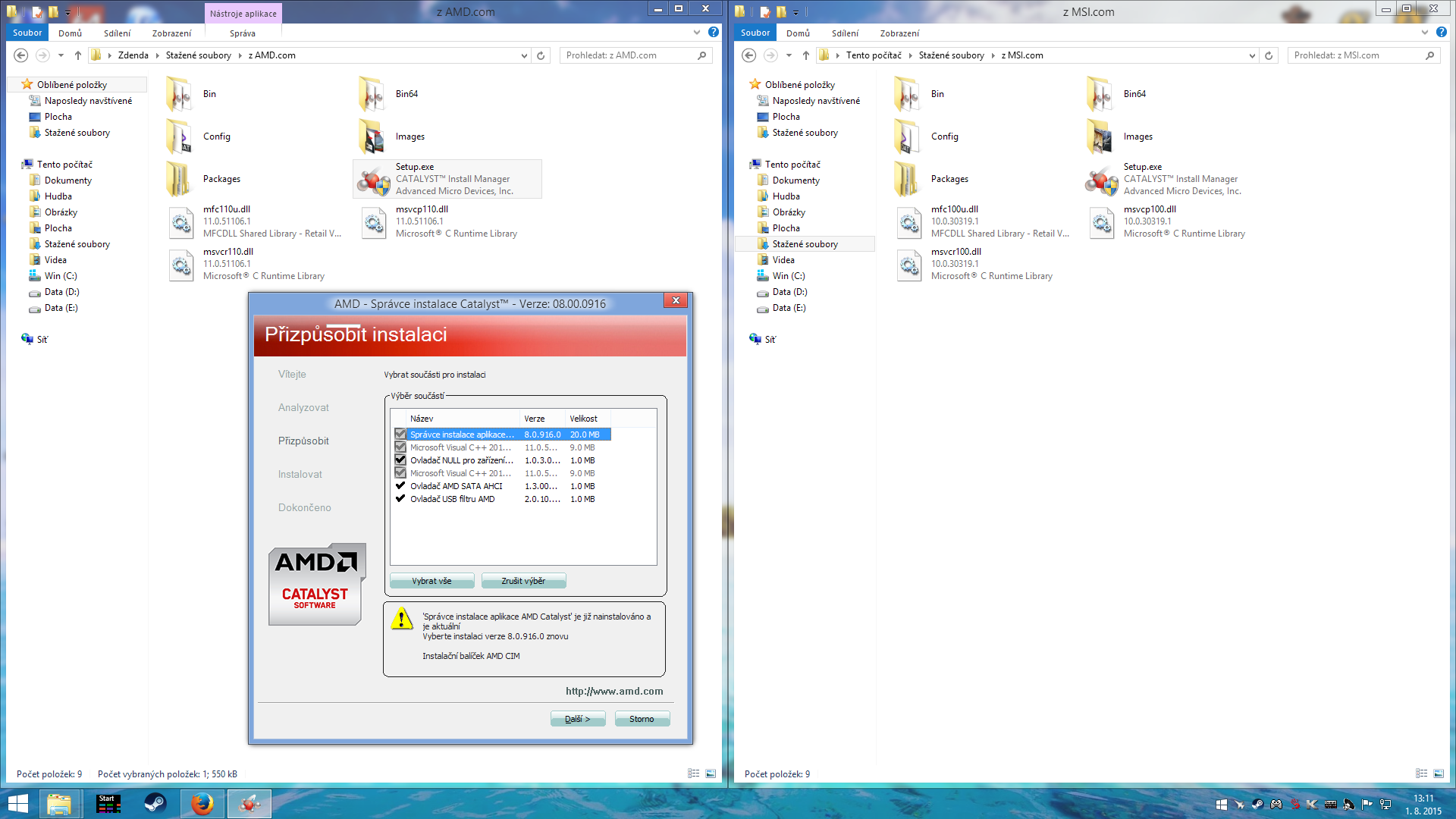Uncheck Ovladač USB filtru AMD component

coord(400,499)
